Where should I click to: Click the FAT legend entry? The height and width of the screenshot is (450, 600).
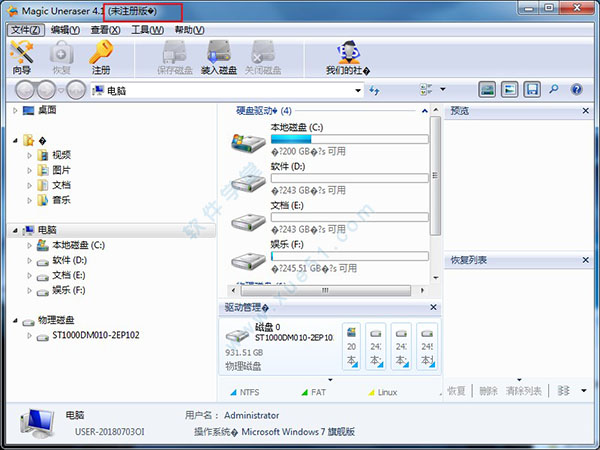coord(314,392)
